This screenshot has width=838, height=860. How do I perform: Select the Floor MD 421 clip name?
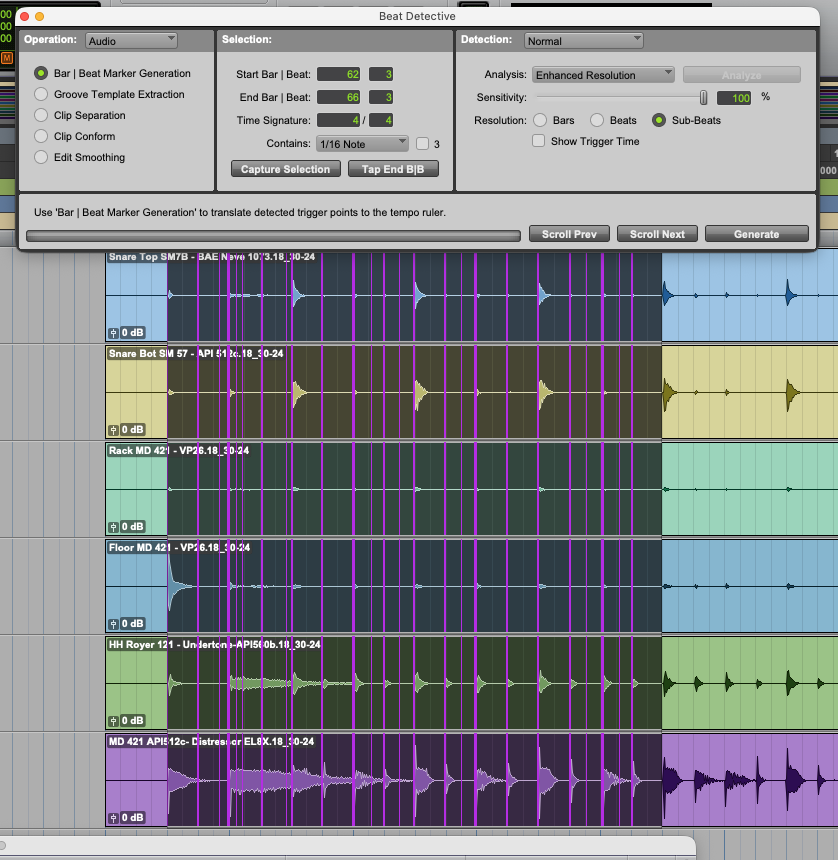coord(179,547)
